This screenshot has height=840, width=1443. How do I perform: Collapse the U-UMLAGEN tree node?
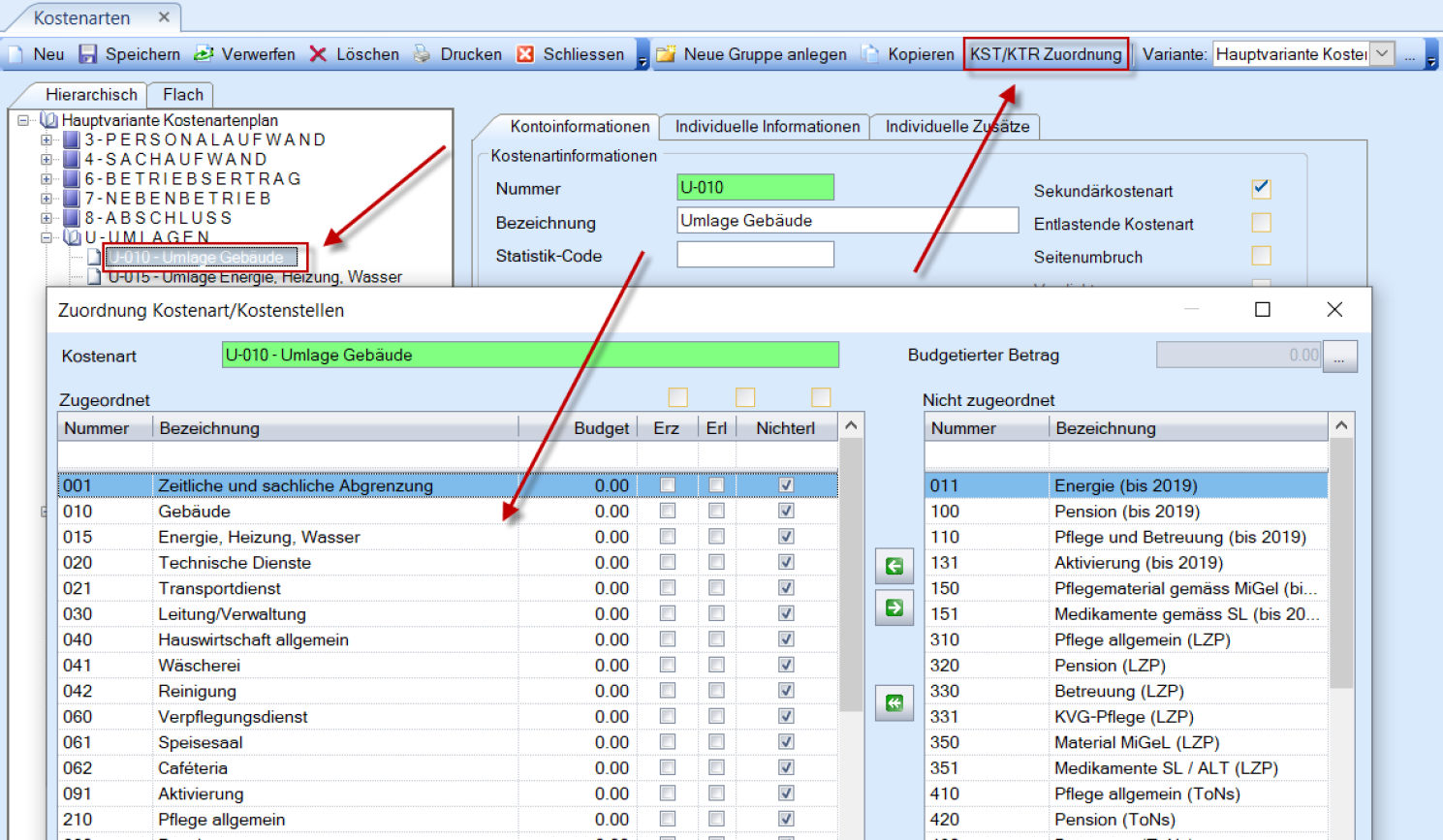pyautogui.click(x=47, y=237)
